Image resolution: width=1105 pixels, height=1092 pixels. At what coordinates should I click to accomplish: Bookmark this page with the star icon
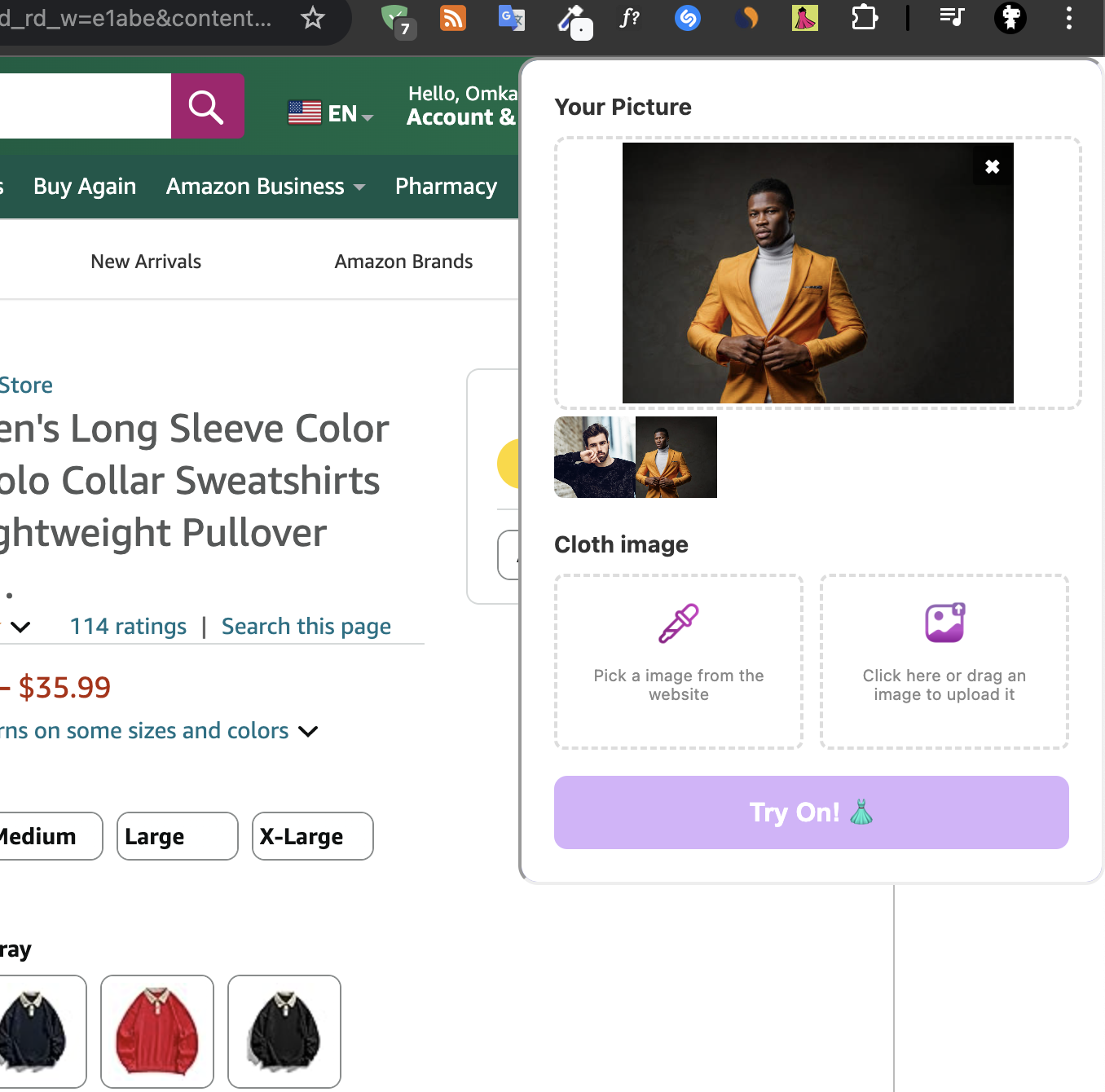(313, 18)
